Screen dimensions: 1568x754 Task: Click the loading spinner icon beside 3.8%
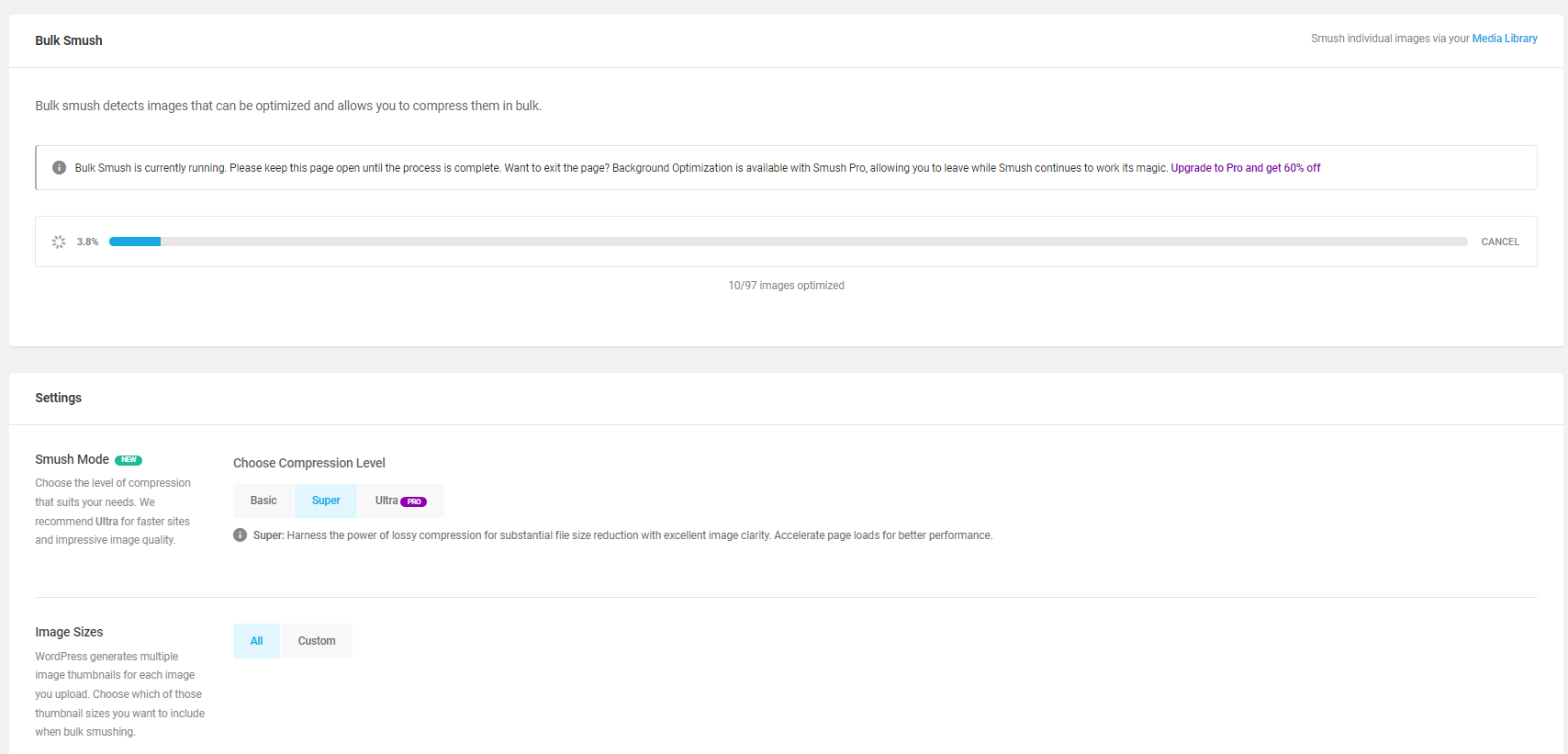(59, 242)
